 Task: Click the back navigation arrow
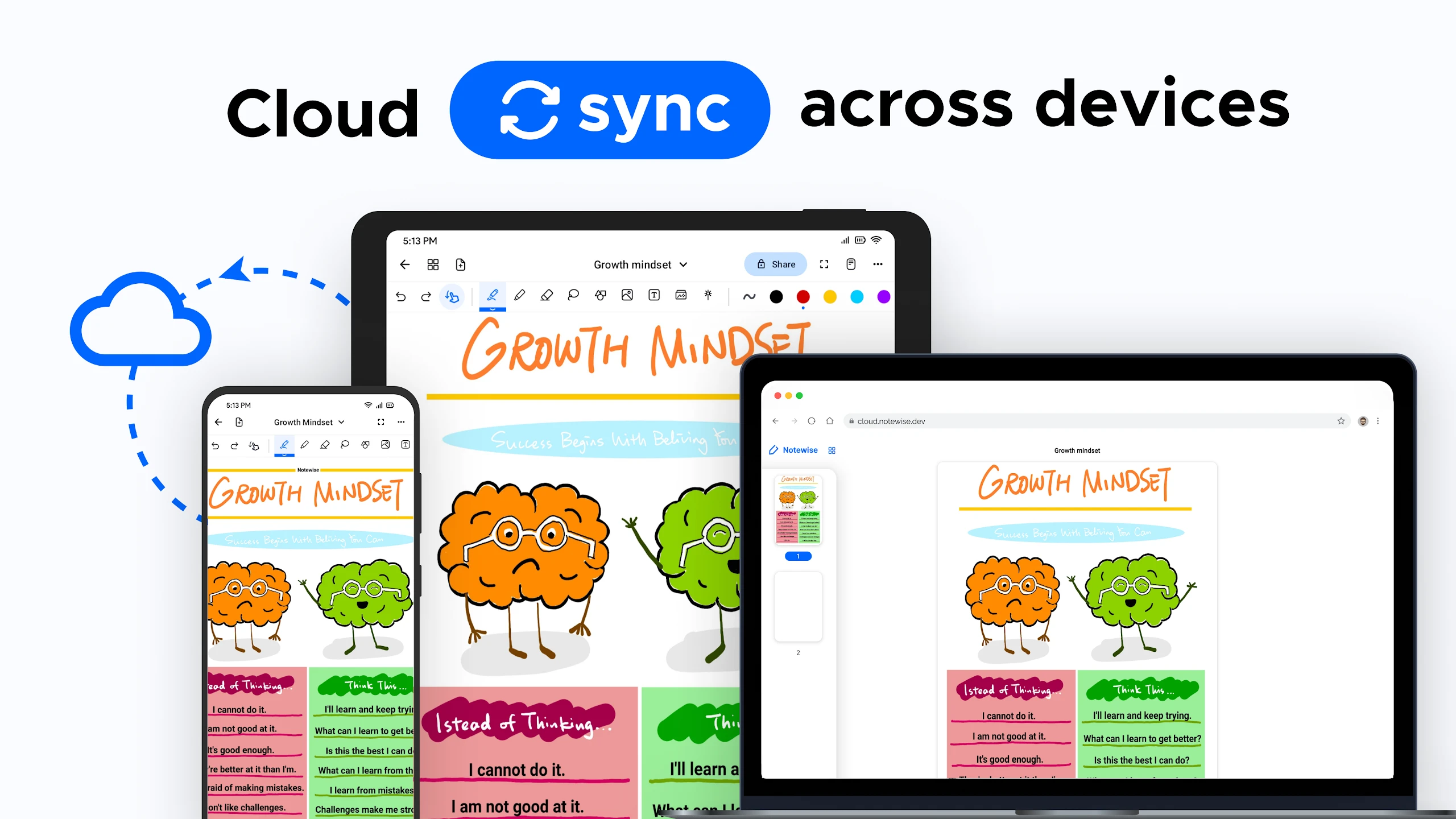tap(405, 264)
